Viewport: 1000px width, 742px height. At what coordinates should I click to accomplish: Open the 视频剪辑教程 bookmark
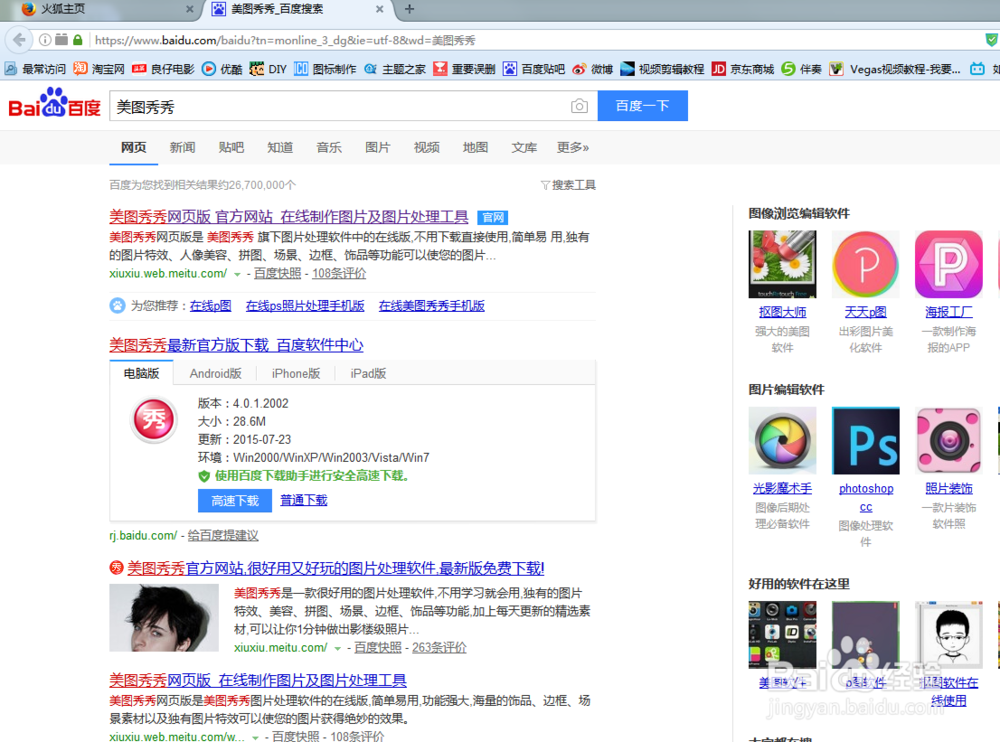[662, 69]
